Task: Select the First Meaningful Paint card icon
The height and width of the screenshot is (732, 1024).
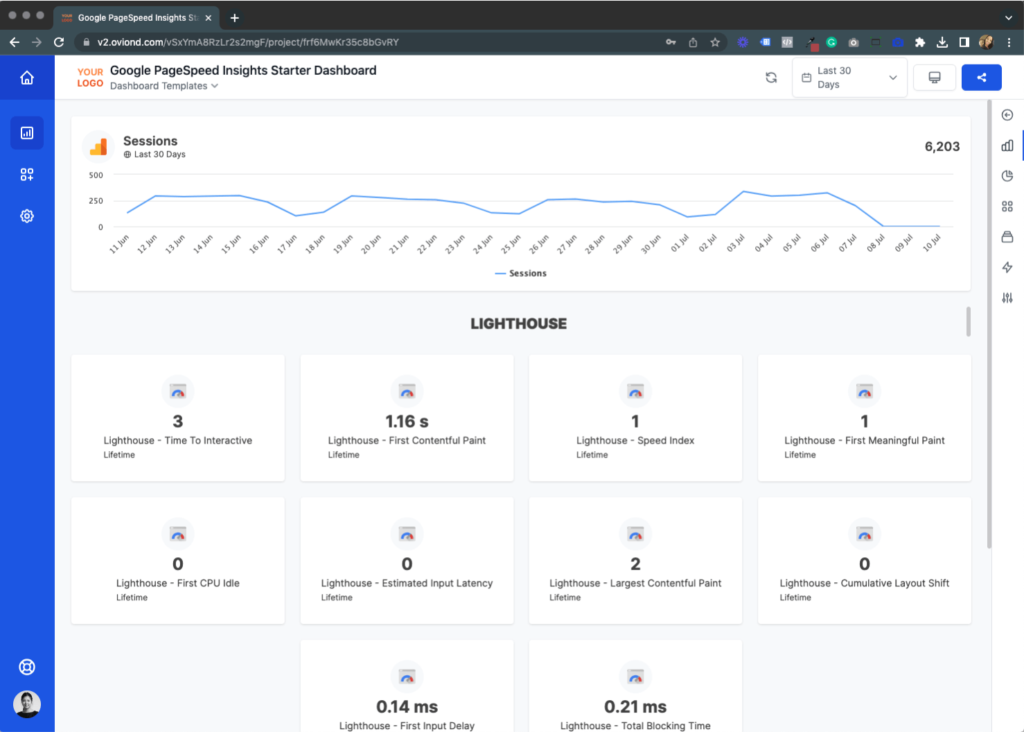Action: click(x=865, y=391)
